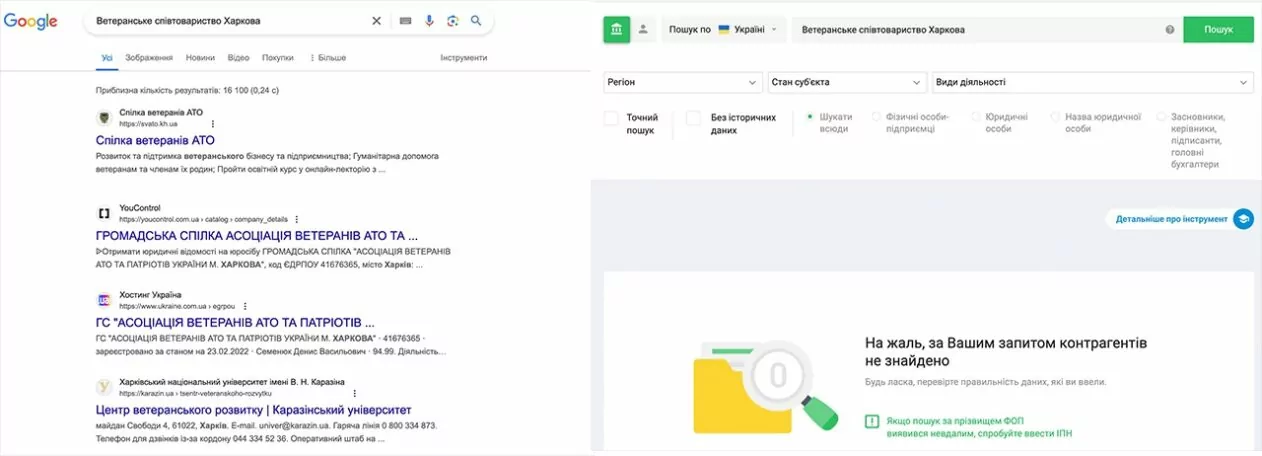Image resolution: width=1262 pixels, height=456 pixels.
Task: Click the graduation cap instrument icon
Action: (x=1243, y=219)
